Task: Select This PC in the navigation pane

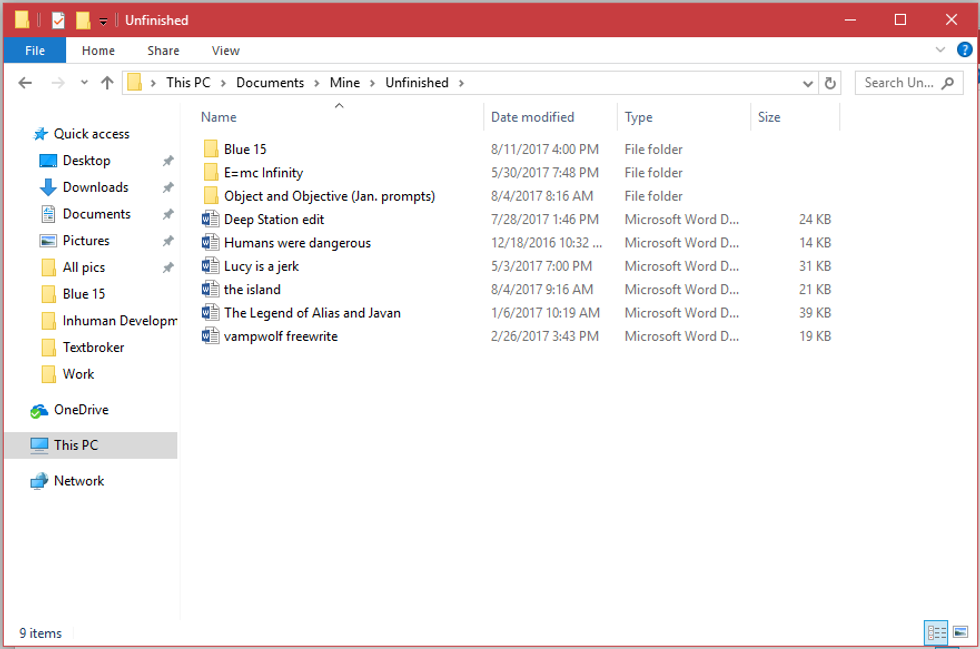Action: tap(76, 445)
